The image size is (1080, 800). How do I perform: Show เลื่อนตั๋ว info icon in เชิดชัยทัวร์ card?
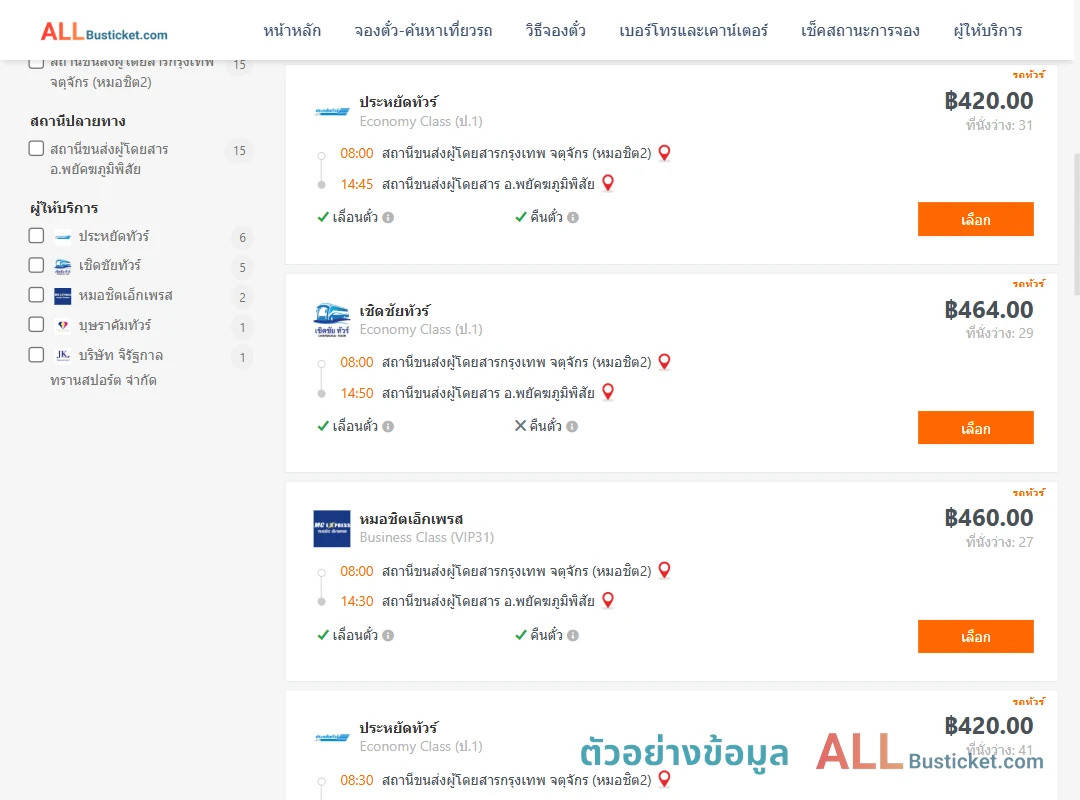tap(388, 427)
